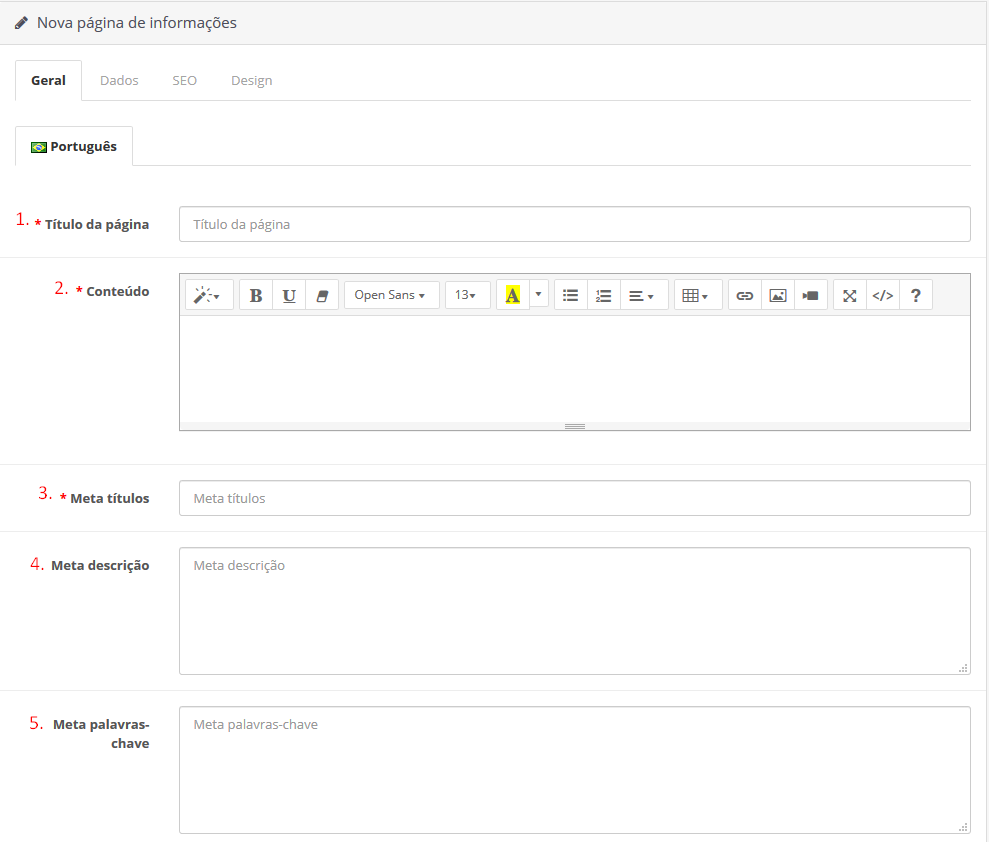Screen dimensions: 989x842
Task: Open the SEO tab
Action: 184,81
